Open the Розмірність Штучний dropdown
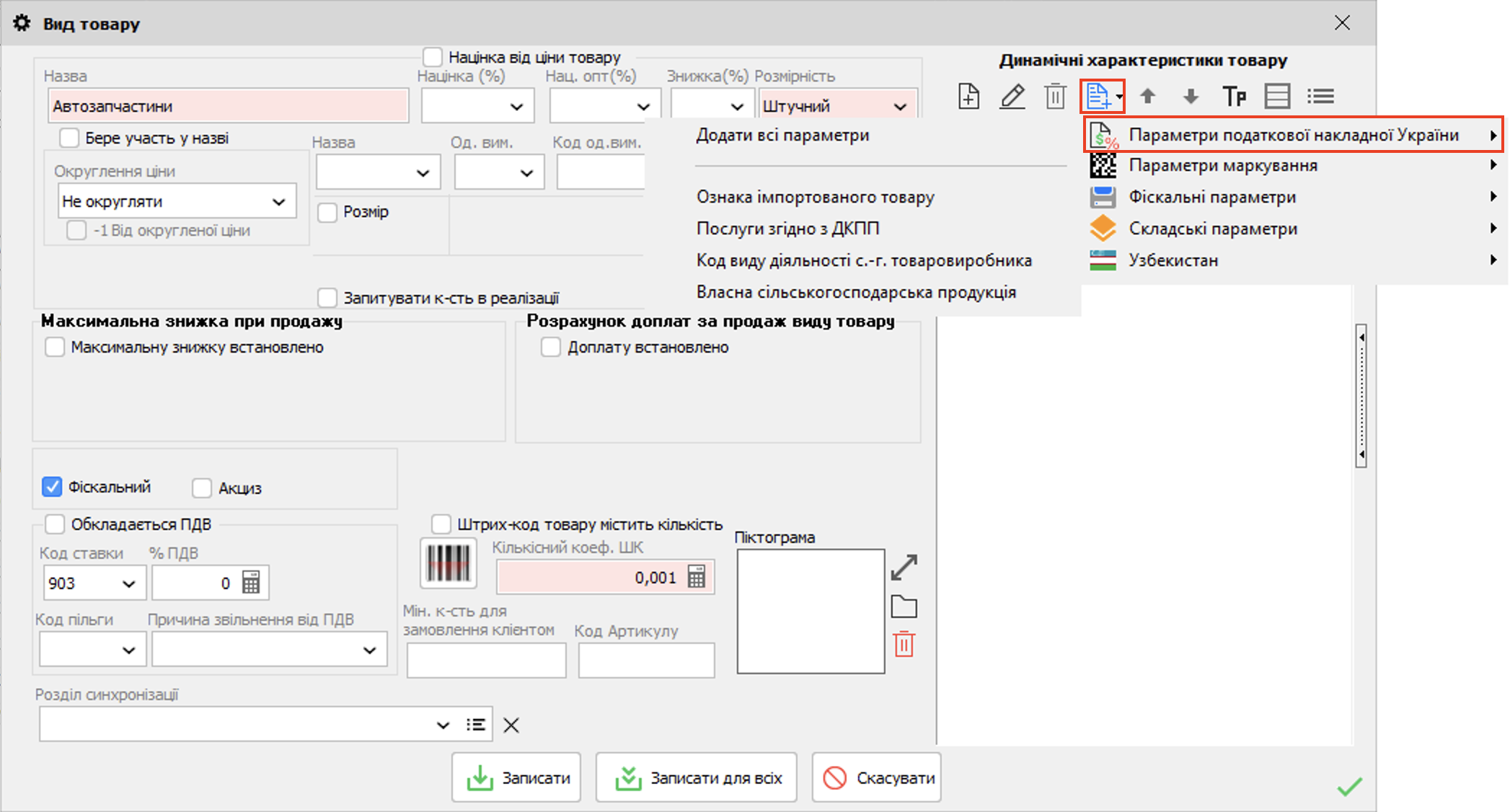Image resolution: width=1510 pixels, height=812 pixels. [900, 107]
